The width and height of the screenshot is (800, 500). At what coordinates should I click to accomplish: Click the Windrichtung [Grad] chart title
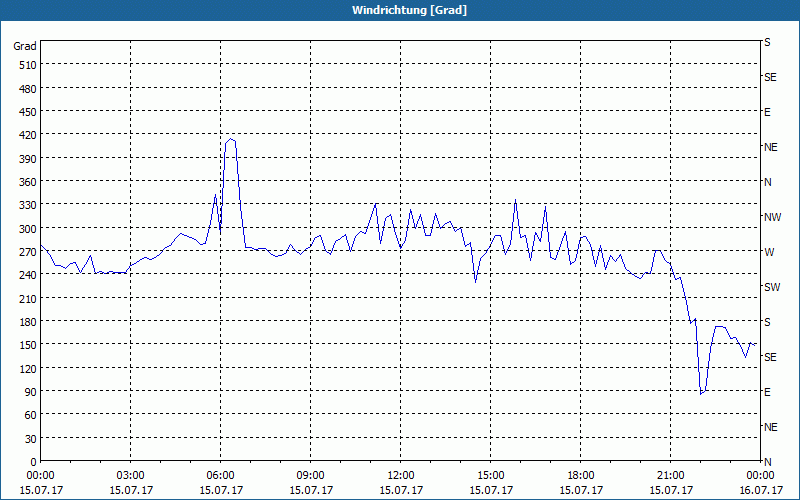click(x=409, y=10)
